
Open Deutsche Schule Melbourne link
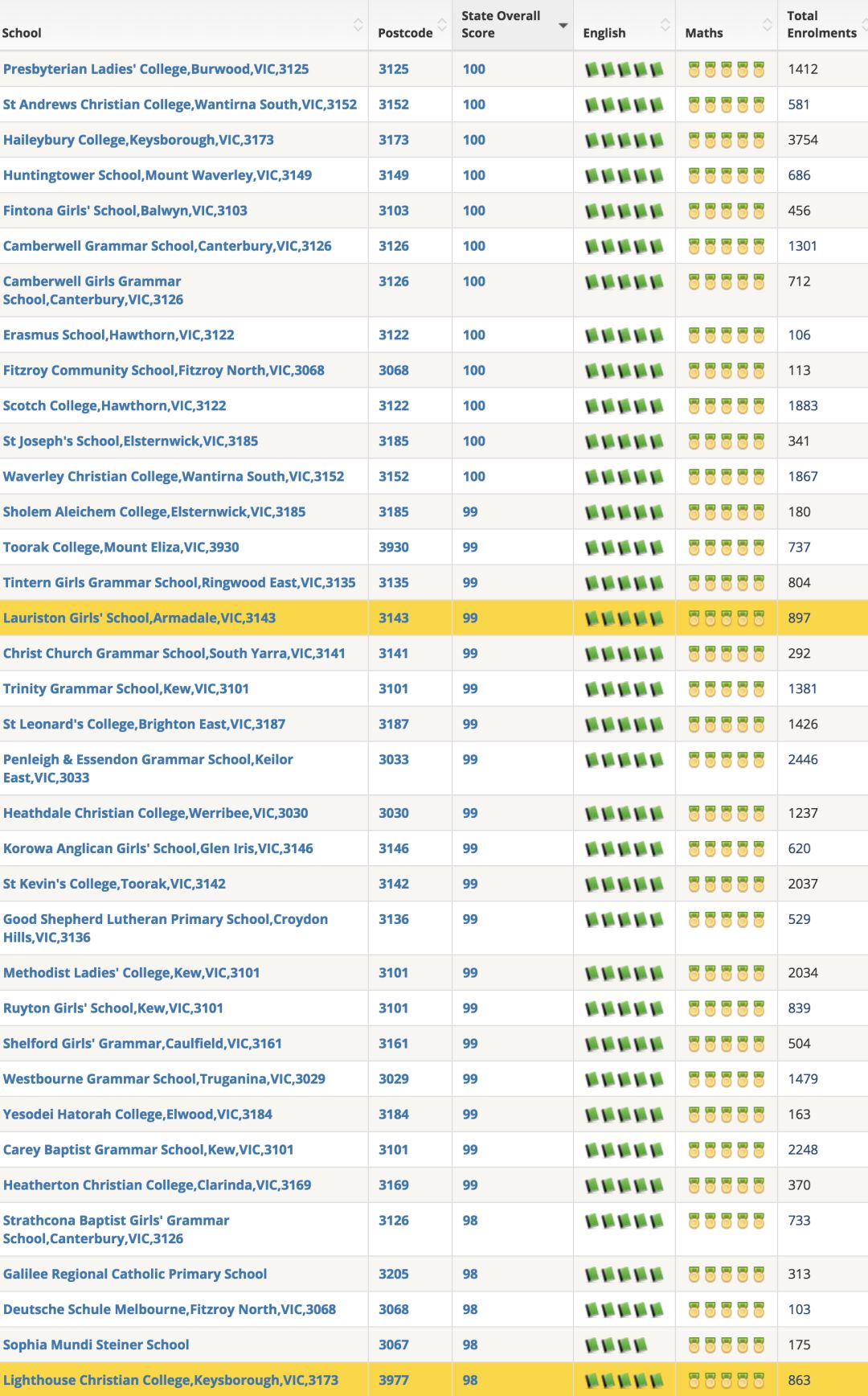tap(170, 1309)
